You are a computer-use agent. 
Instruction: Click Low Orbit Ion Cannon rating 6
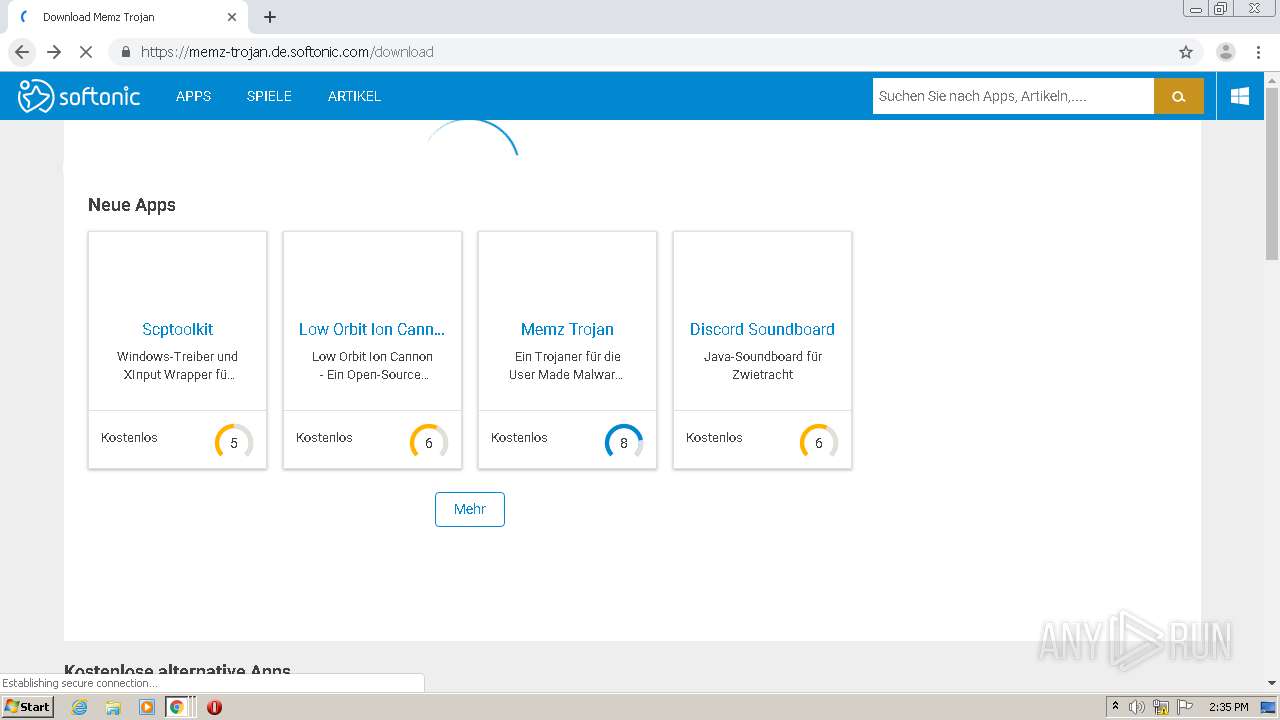coord(429,442)
